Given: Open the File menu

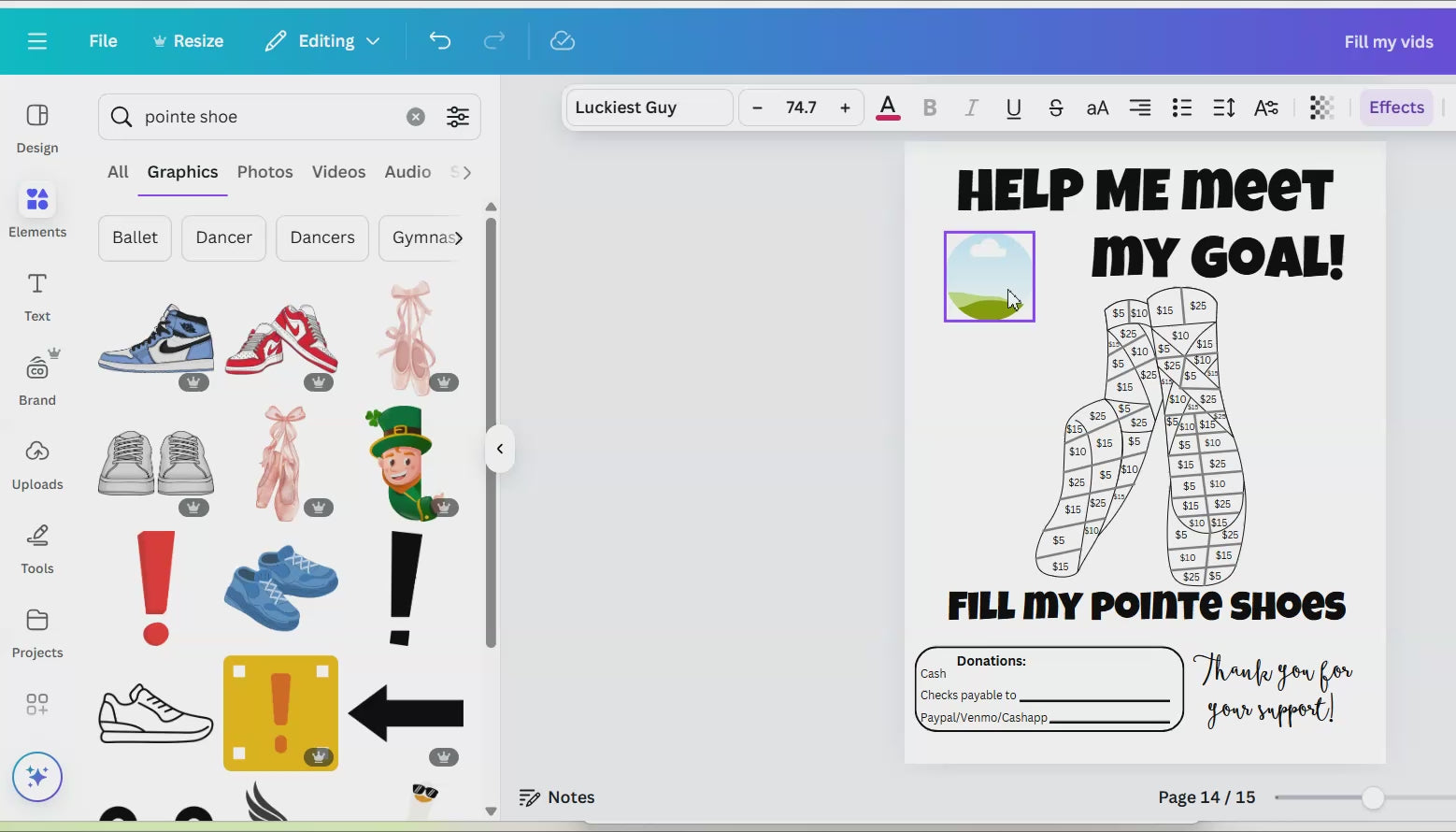Looking at the screenshot, I should point(103,41).
